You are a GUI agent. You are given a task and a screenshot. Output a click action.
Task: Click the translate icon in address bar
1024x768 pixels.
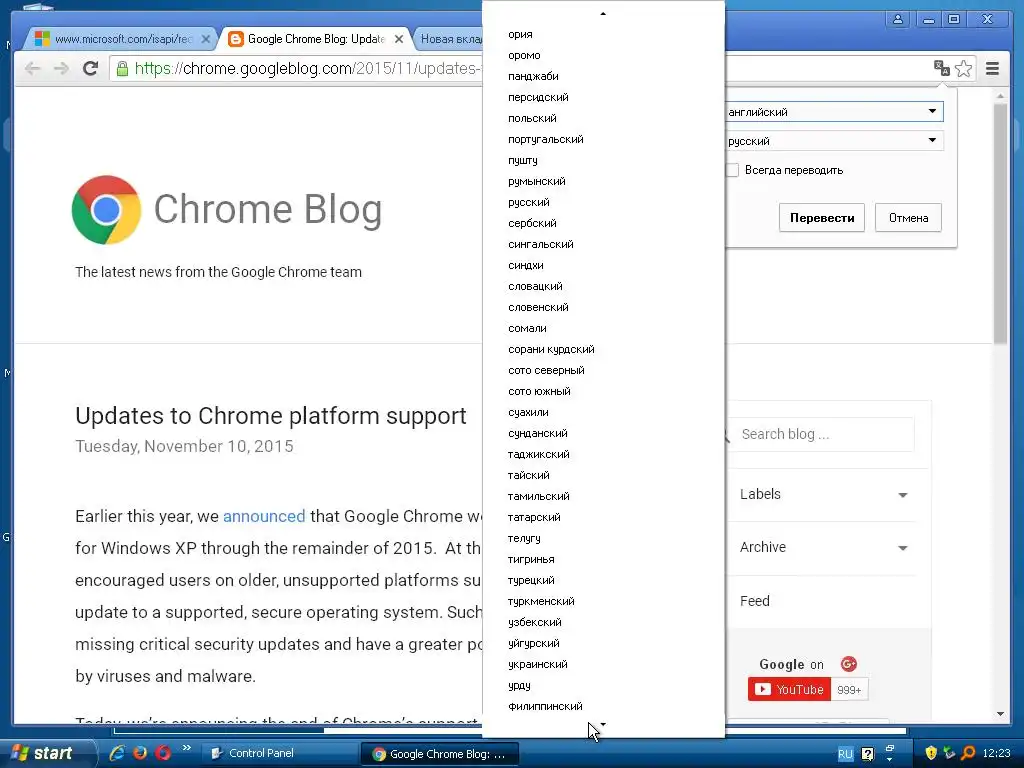[x=942, y=68]
